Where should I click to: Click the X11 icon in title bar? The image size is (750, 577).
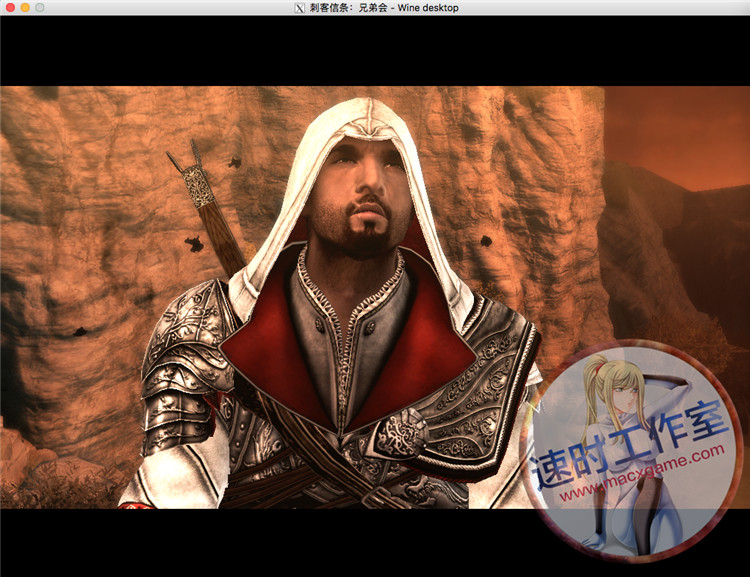pyautogui.click(x=299, y=8)
